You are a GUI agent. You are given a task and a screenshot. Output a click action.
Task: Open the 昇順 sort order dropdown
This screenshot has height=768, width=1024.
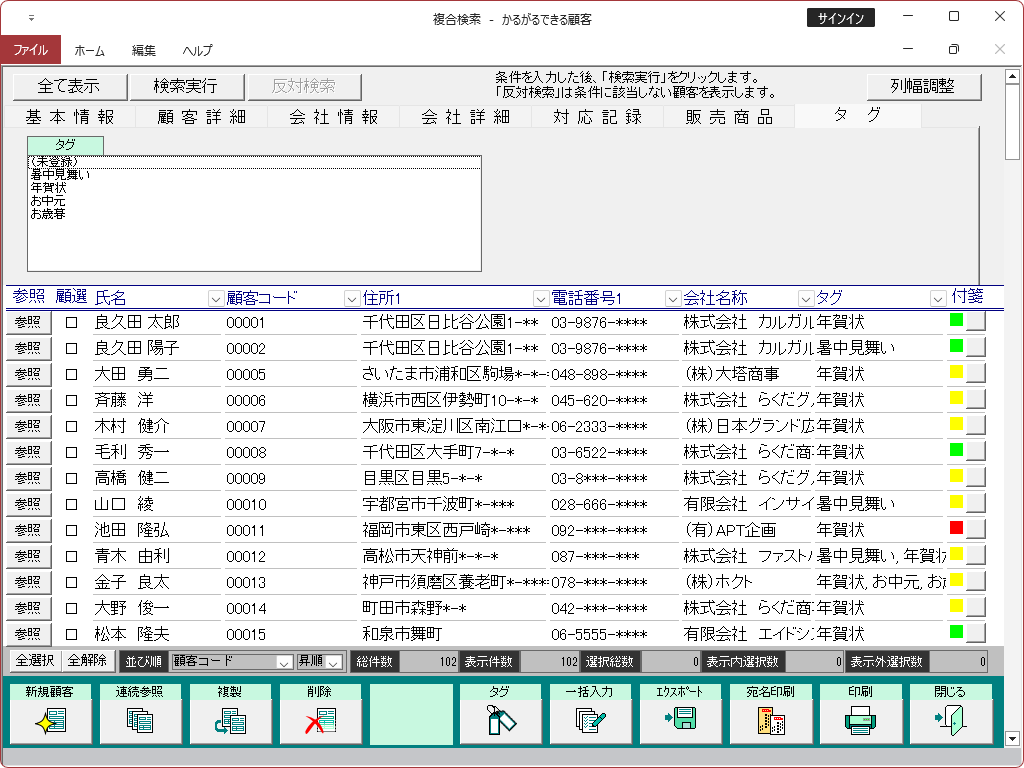pyautogui.click(x=334, y=662)
